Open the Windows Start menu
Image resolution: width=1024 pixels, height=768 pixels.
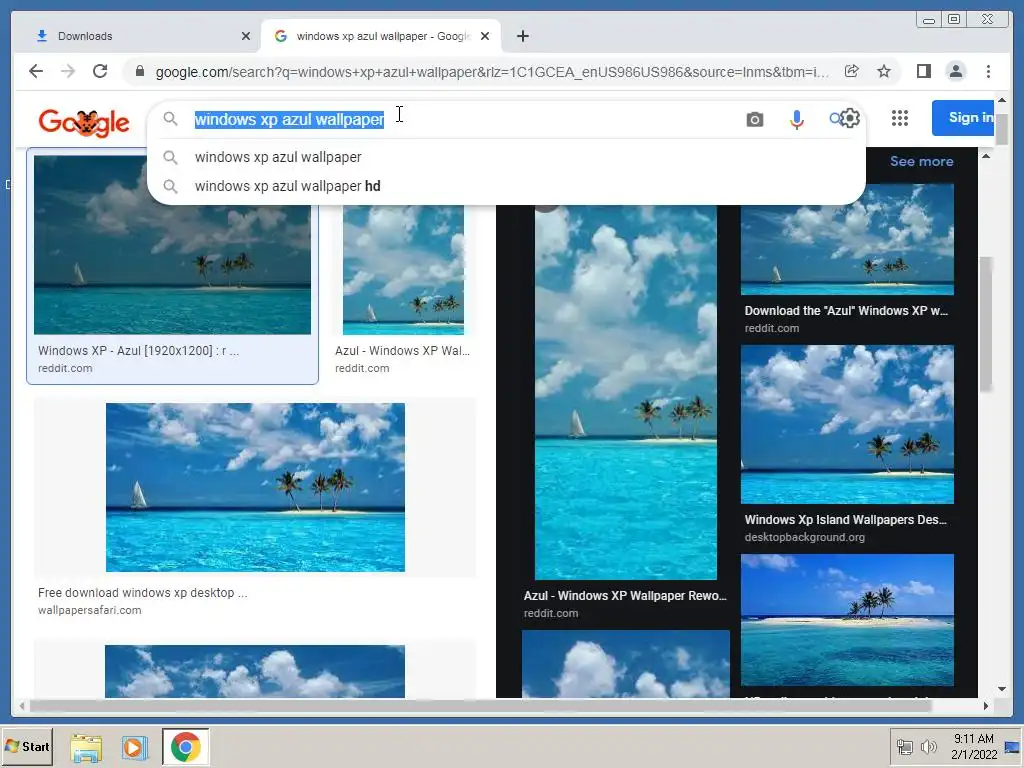tap(27, 746)
